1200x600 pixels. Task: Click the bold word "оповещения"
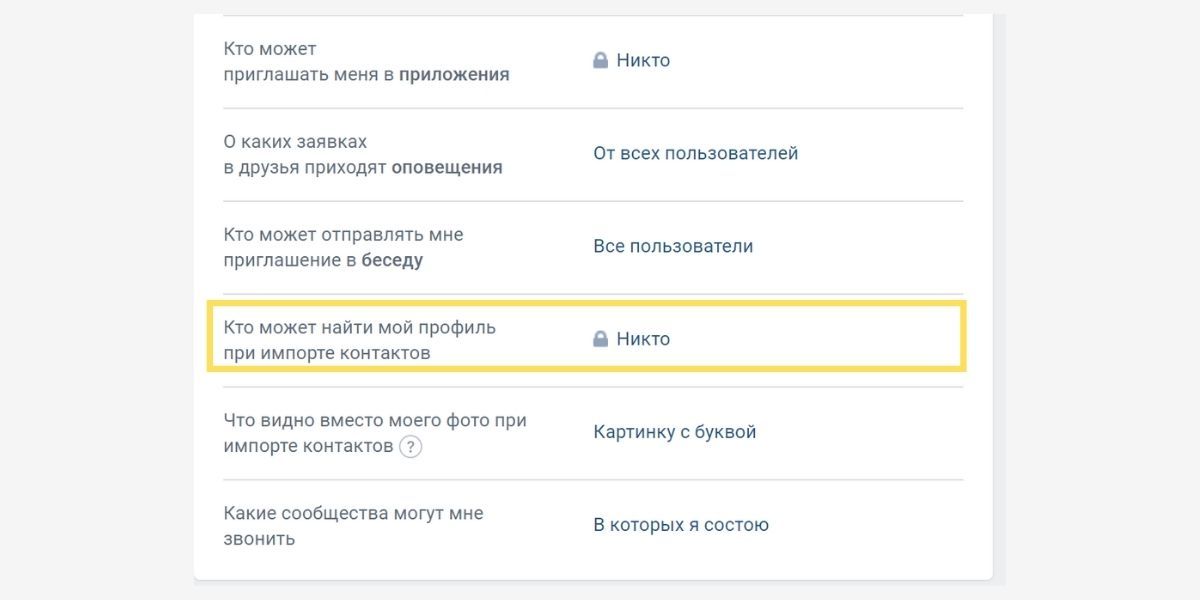pos(447,168)
